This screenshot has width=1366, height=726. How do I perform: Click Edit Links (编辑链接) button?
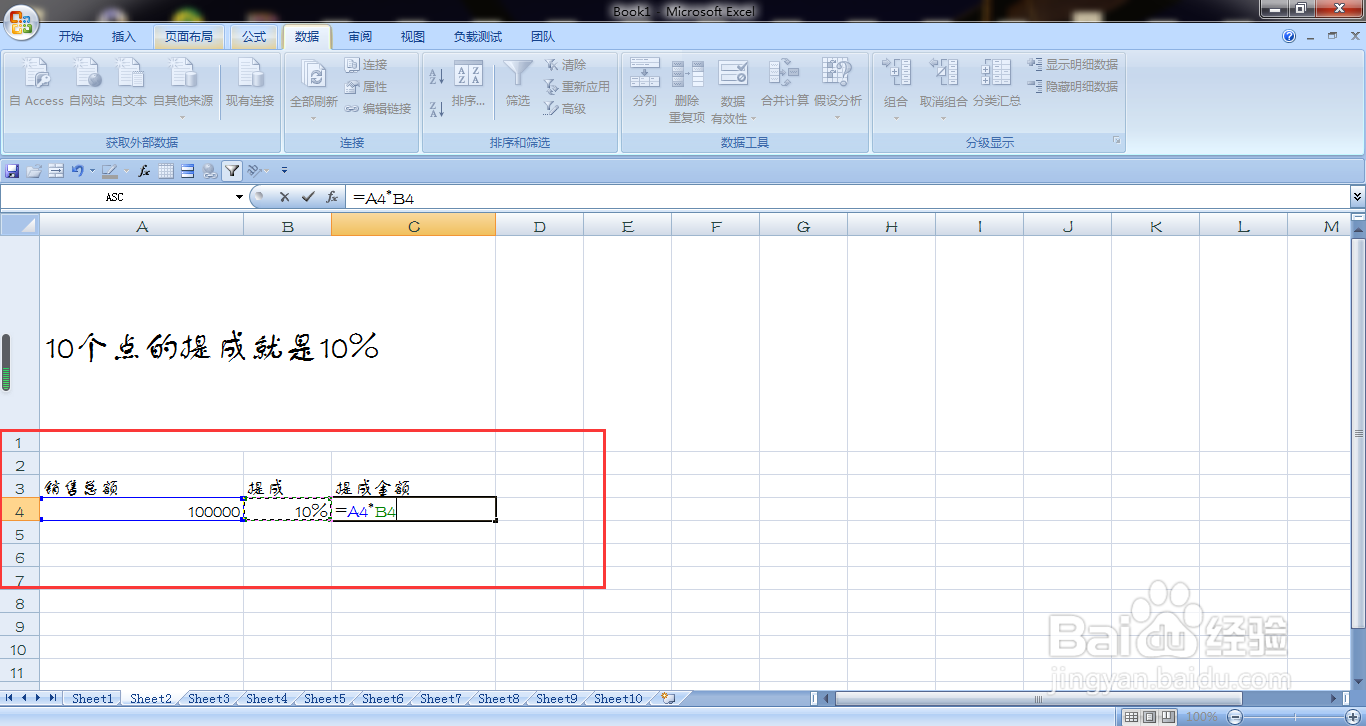(378, 109)
